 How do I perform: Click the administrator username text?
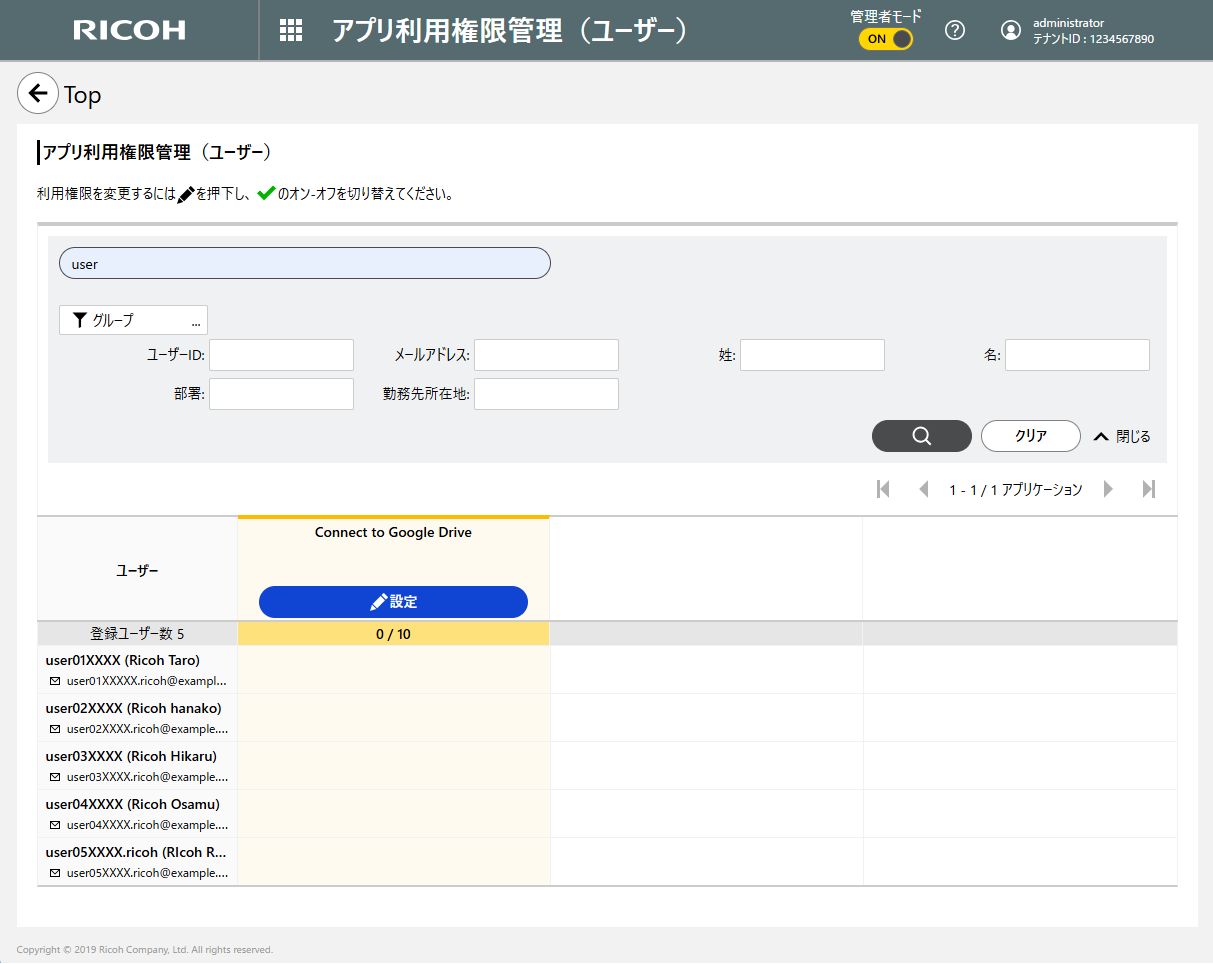click(1068, 22)
